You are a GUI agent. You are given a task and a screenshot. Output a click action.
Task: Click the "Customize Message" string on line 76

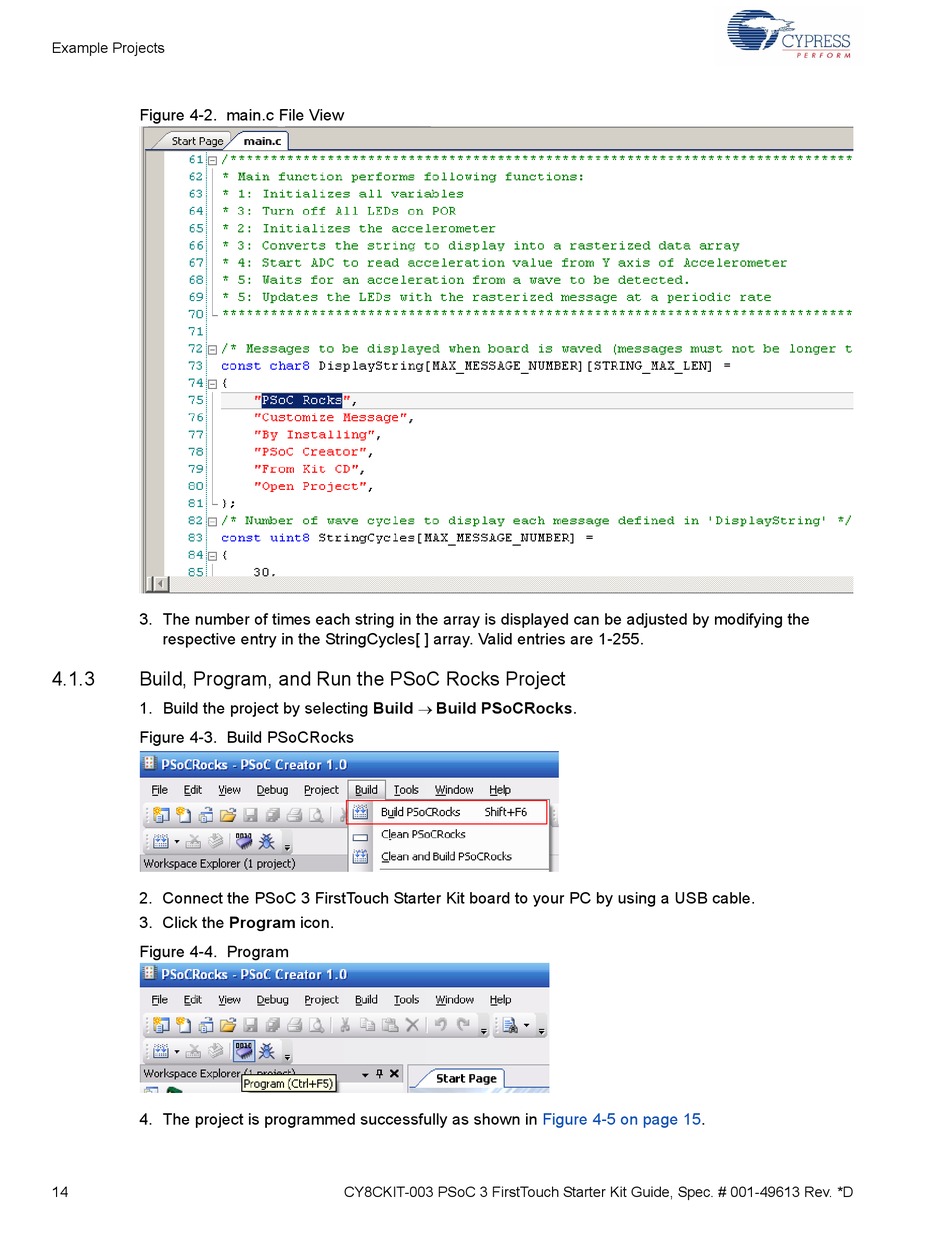332,417
